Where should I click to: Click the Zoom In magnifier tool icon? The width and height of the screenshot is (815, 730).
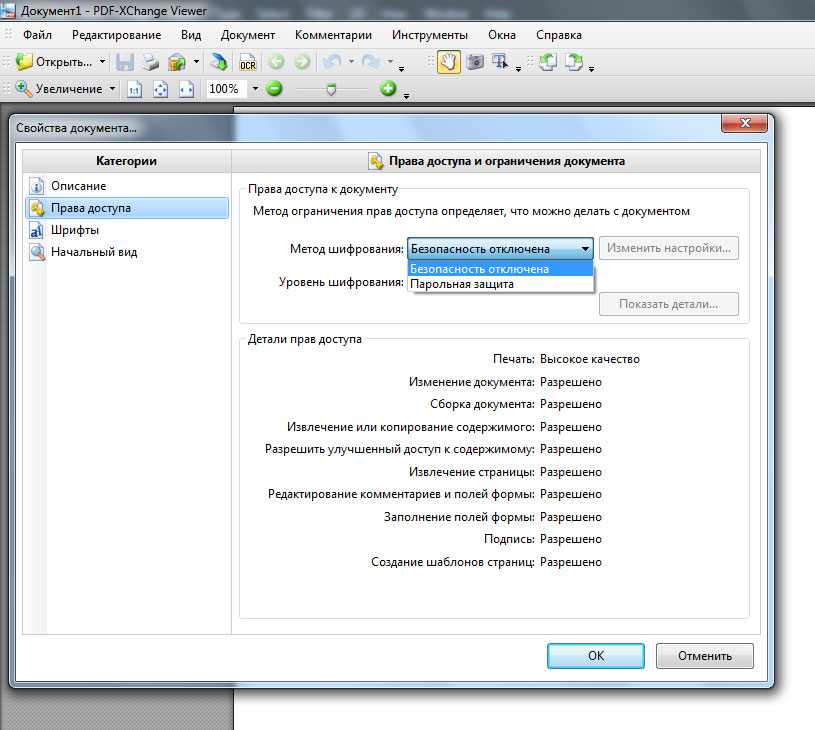click(23, 88)
